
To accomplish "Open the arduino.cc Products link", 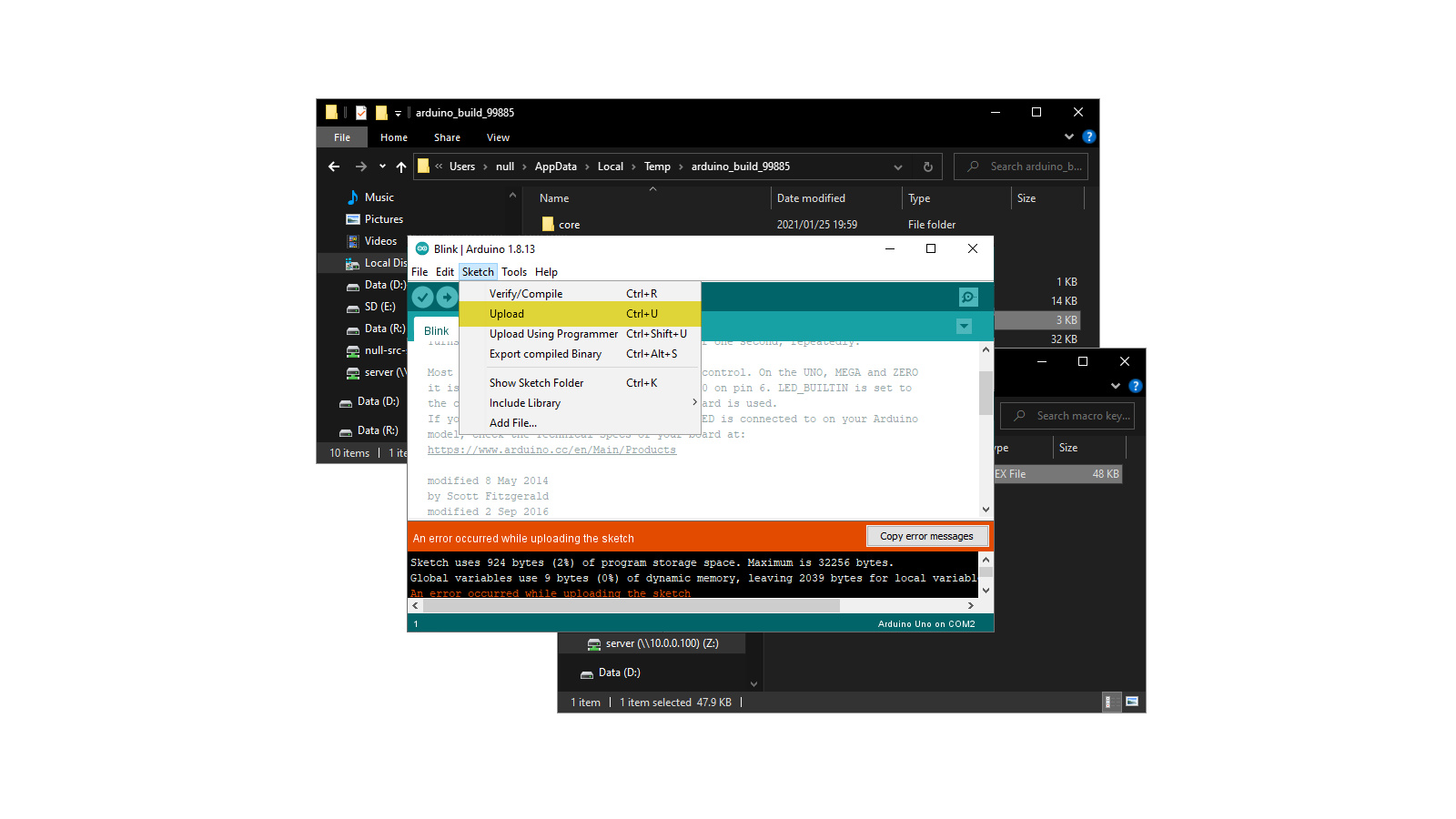I will (551, 450).
